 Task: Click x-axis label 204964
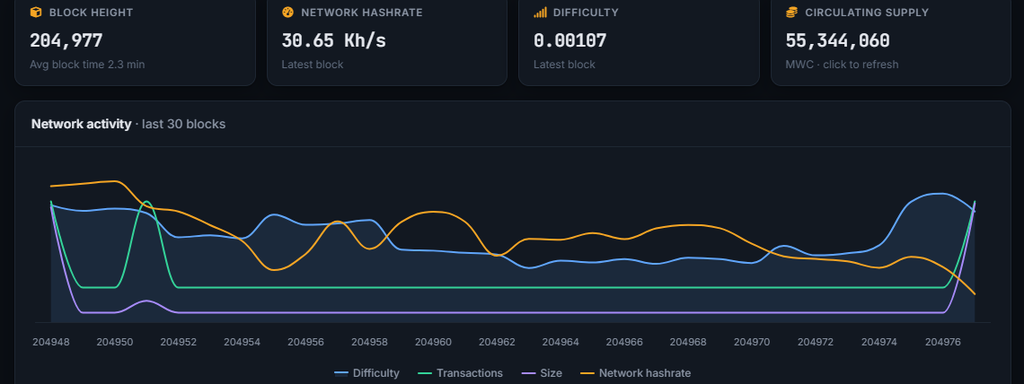560,342
